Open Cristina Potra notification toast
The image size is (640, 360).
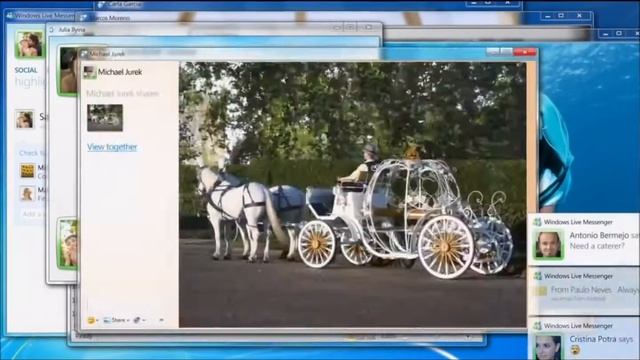tap(584, 339)
